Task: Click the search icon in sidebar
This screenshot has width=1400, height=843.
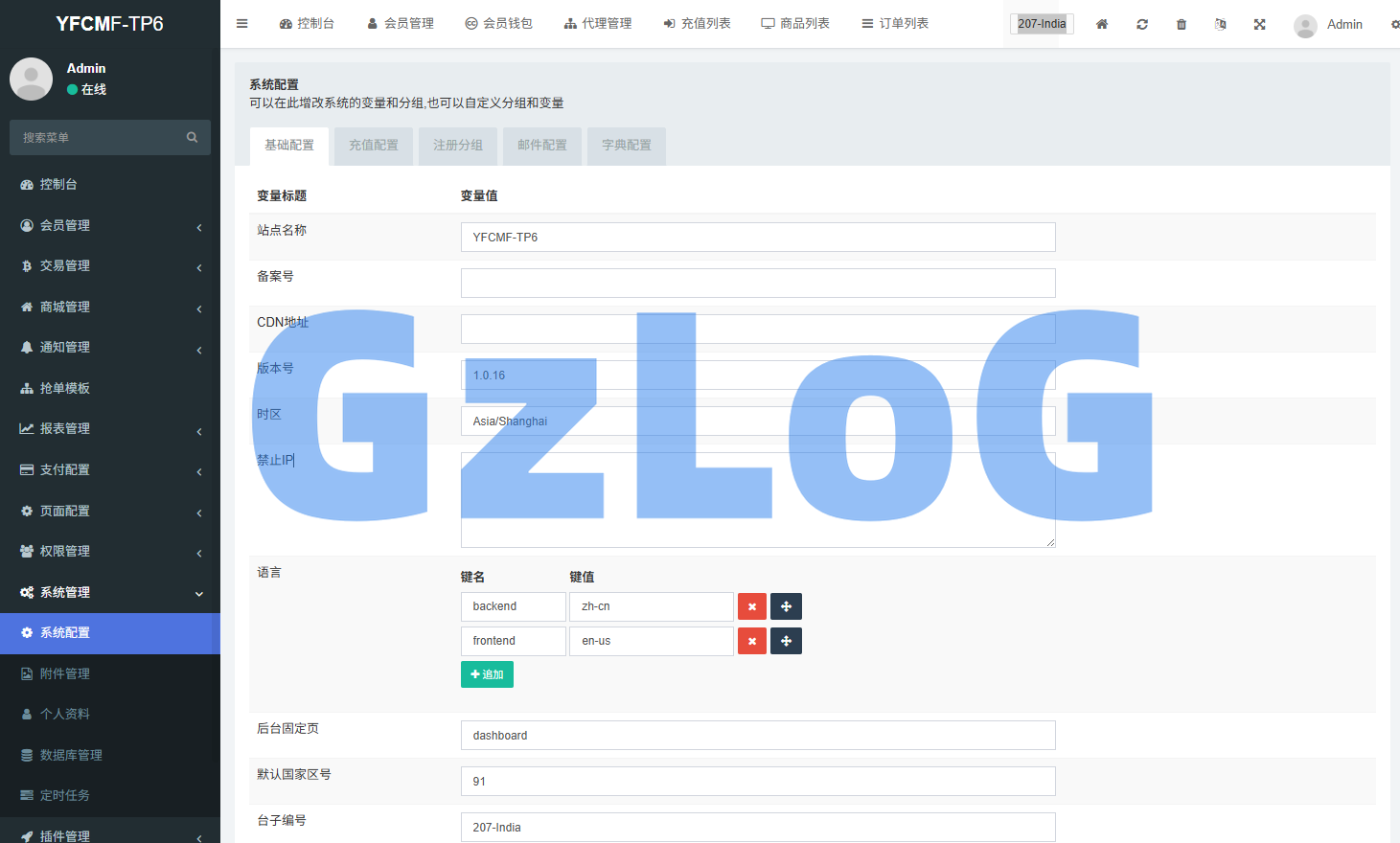Action: coord(192,138)
